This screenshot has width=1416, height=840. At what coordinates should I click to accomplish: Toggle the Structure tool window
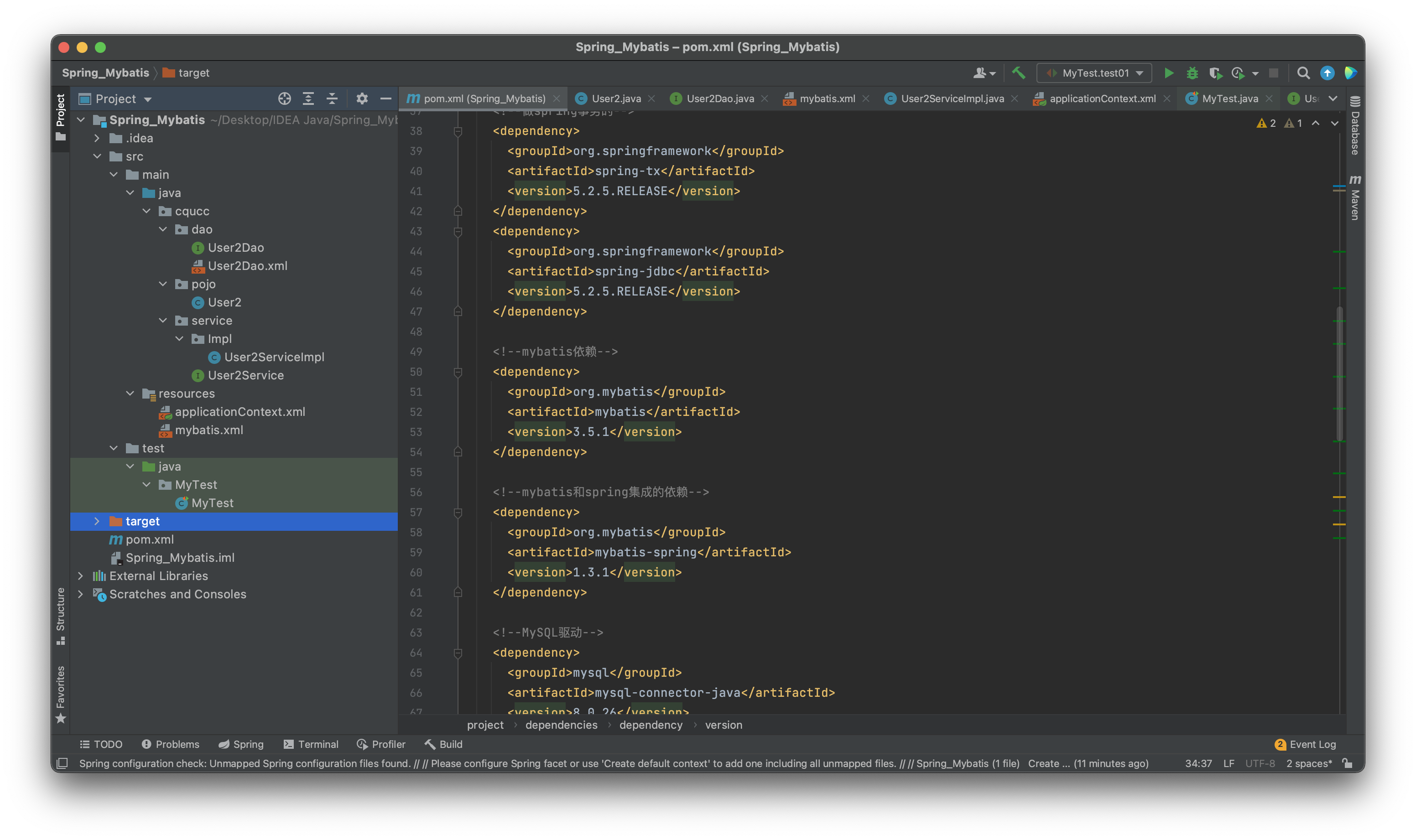point(61,616)
